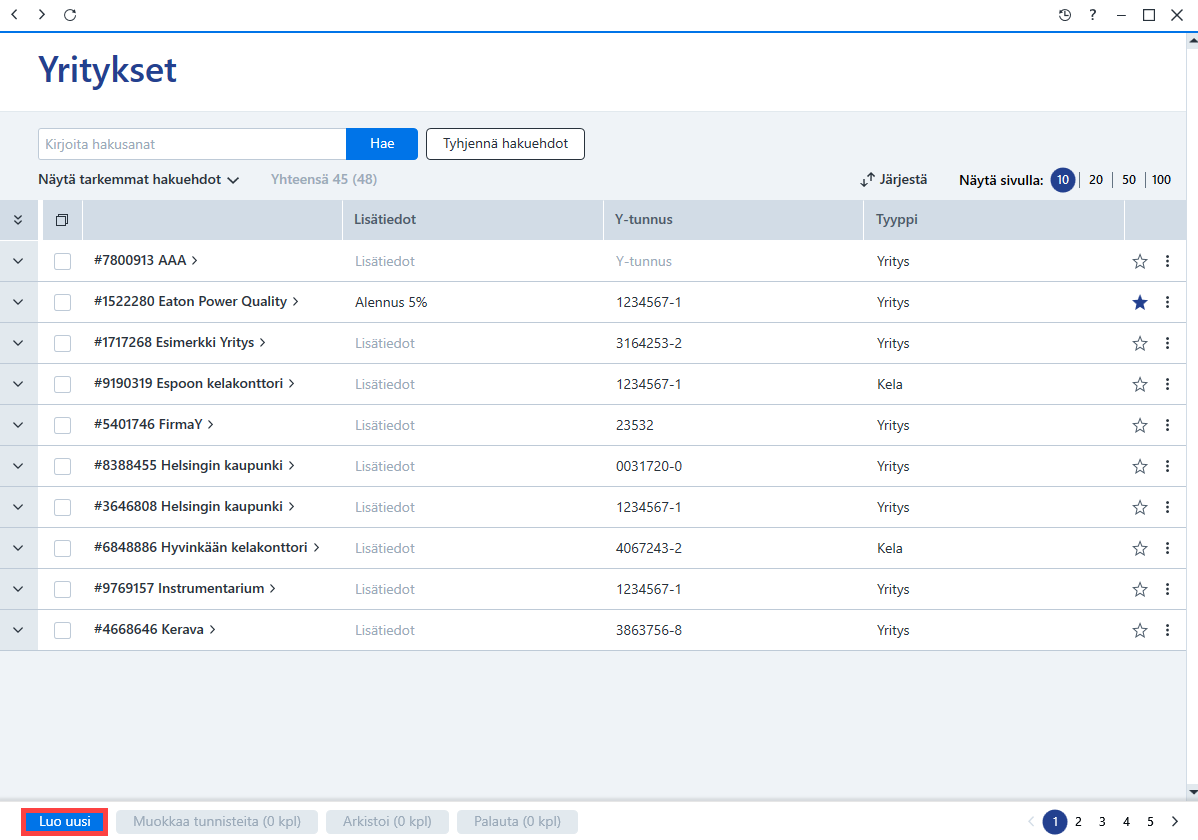Unfavorite Eaton Power Quality filled star

point(1139,303)
